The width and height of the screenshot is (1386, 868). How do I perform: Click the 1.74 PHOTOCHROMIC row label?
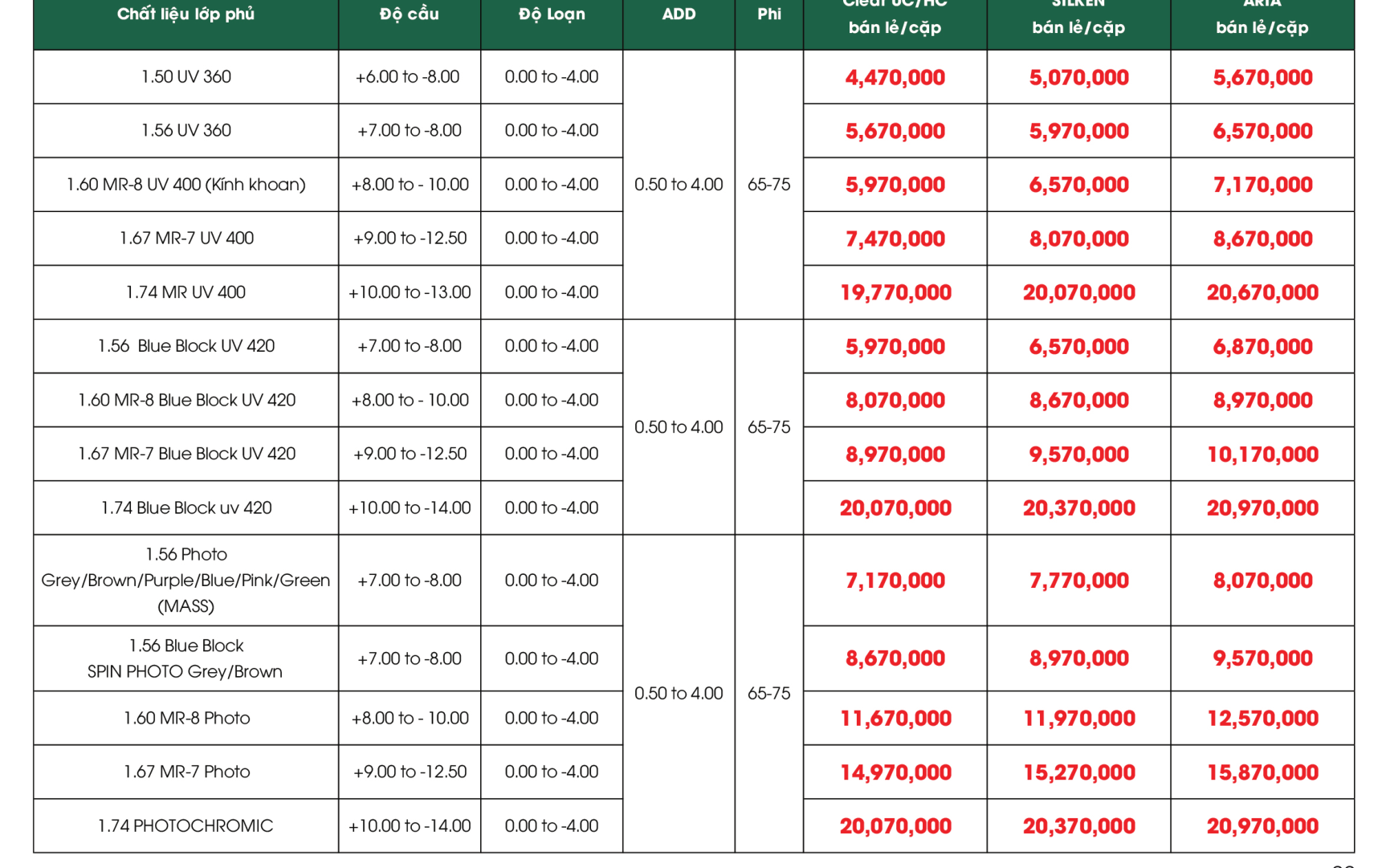(x=186, y=826)
